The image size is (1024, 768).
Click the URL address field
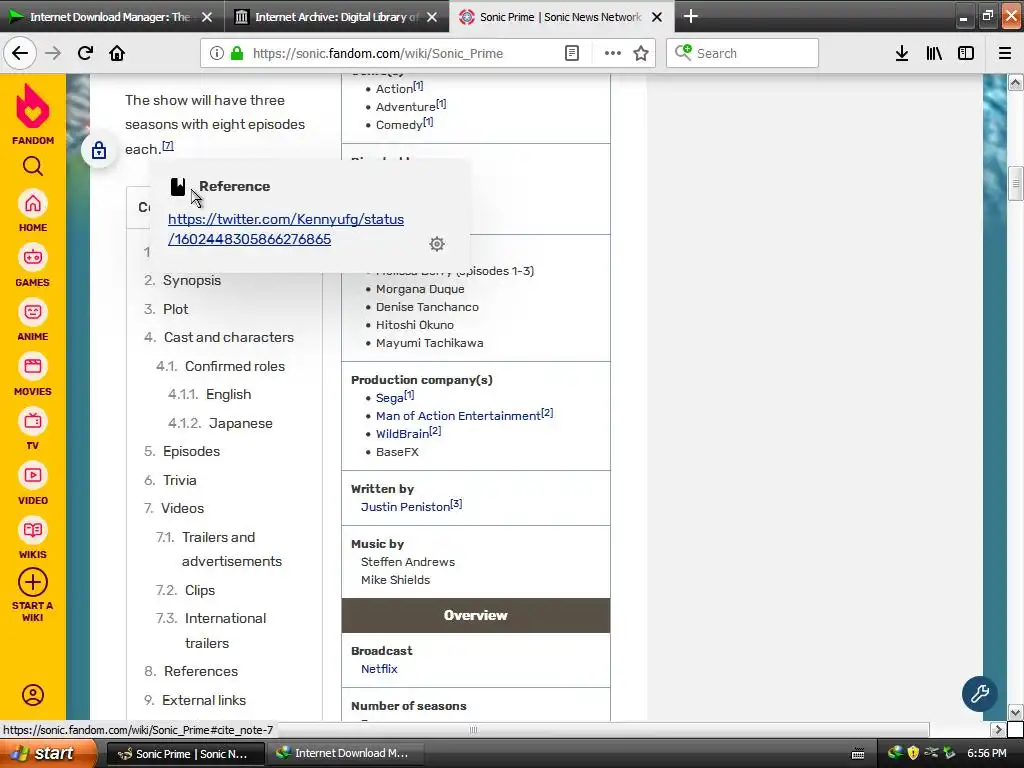[x=405, y=54]
